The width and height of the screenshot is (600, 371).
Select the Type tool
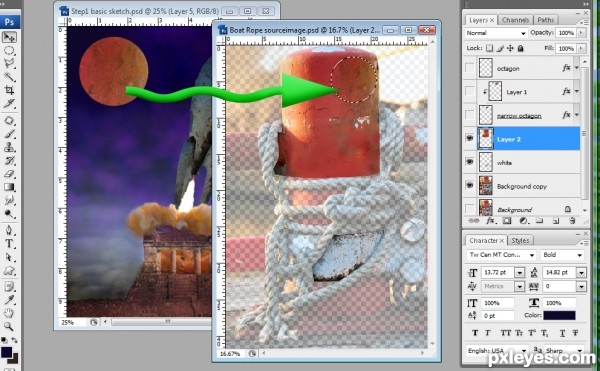(9, 244)
